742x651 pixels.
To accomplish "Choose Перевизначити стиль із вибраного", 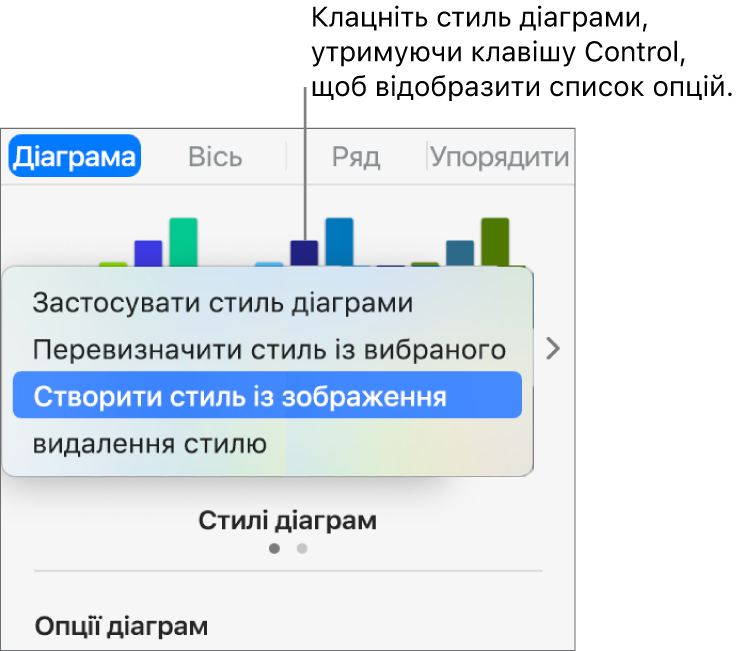I will pos(267,350).
